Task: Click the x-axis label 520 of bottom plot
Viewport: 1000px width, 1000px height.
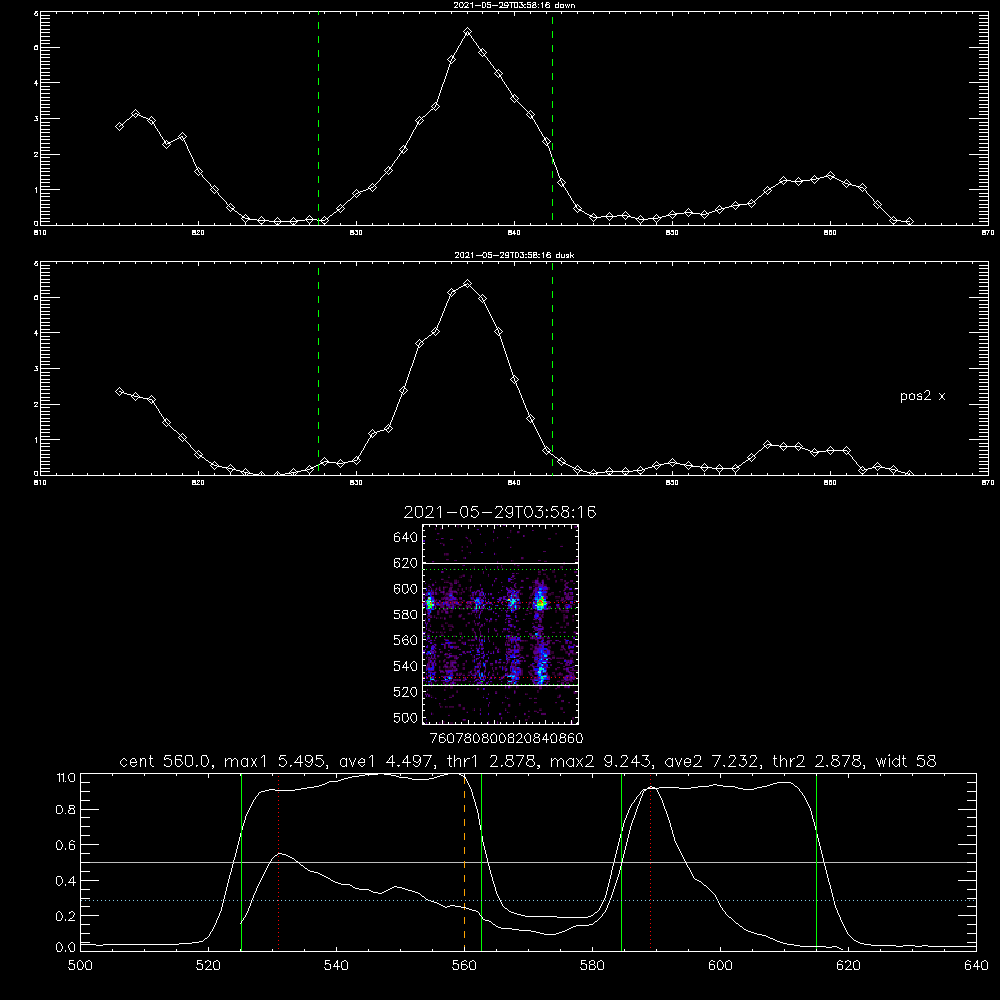Action: point(208,966)
